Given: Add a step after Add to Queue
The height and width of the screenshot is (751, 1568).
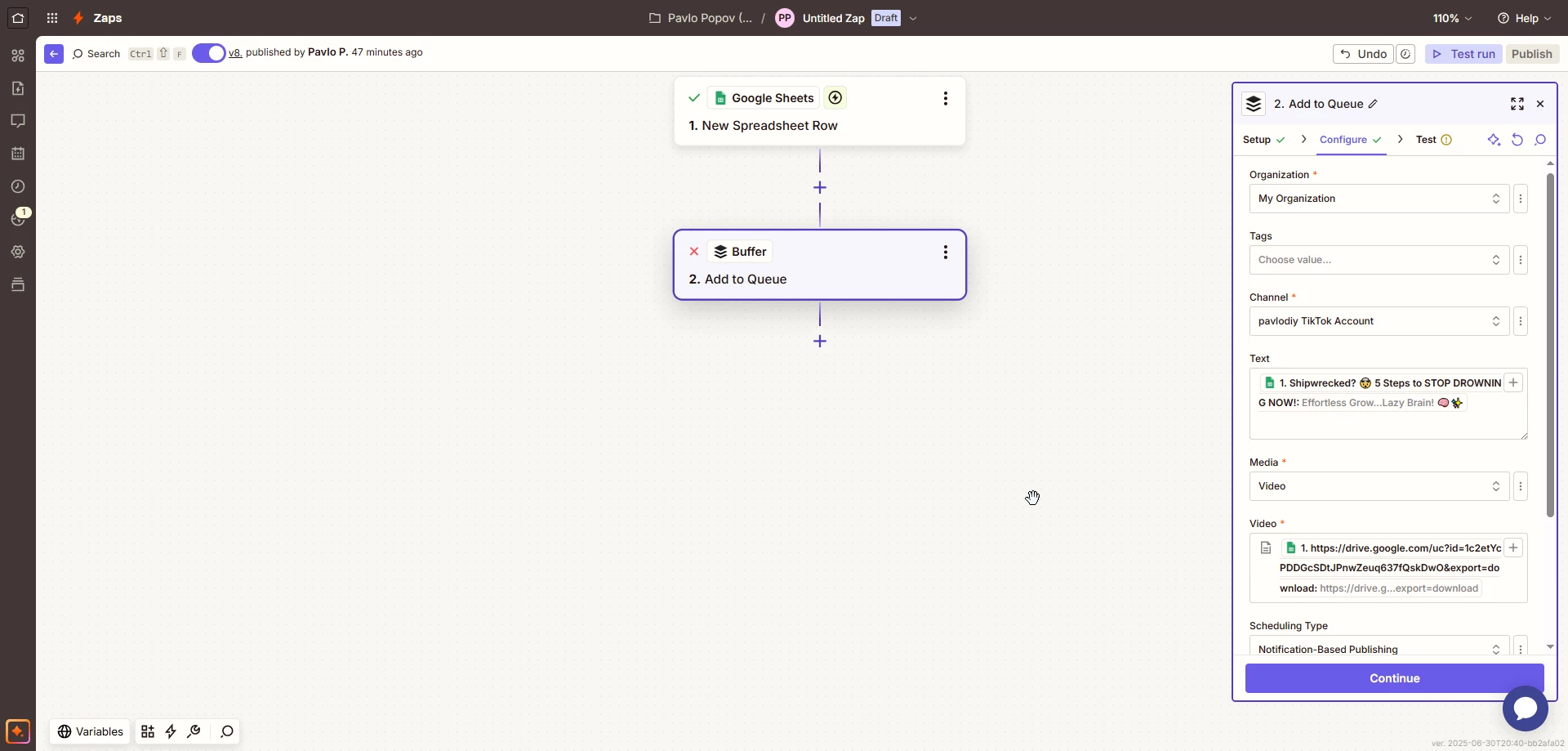Looking at the screenshot, I should (x=820, y=342).
